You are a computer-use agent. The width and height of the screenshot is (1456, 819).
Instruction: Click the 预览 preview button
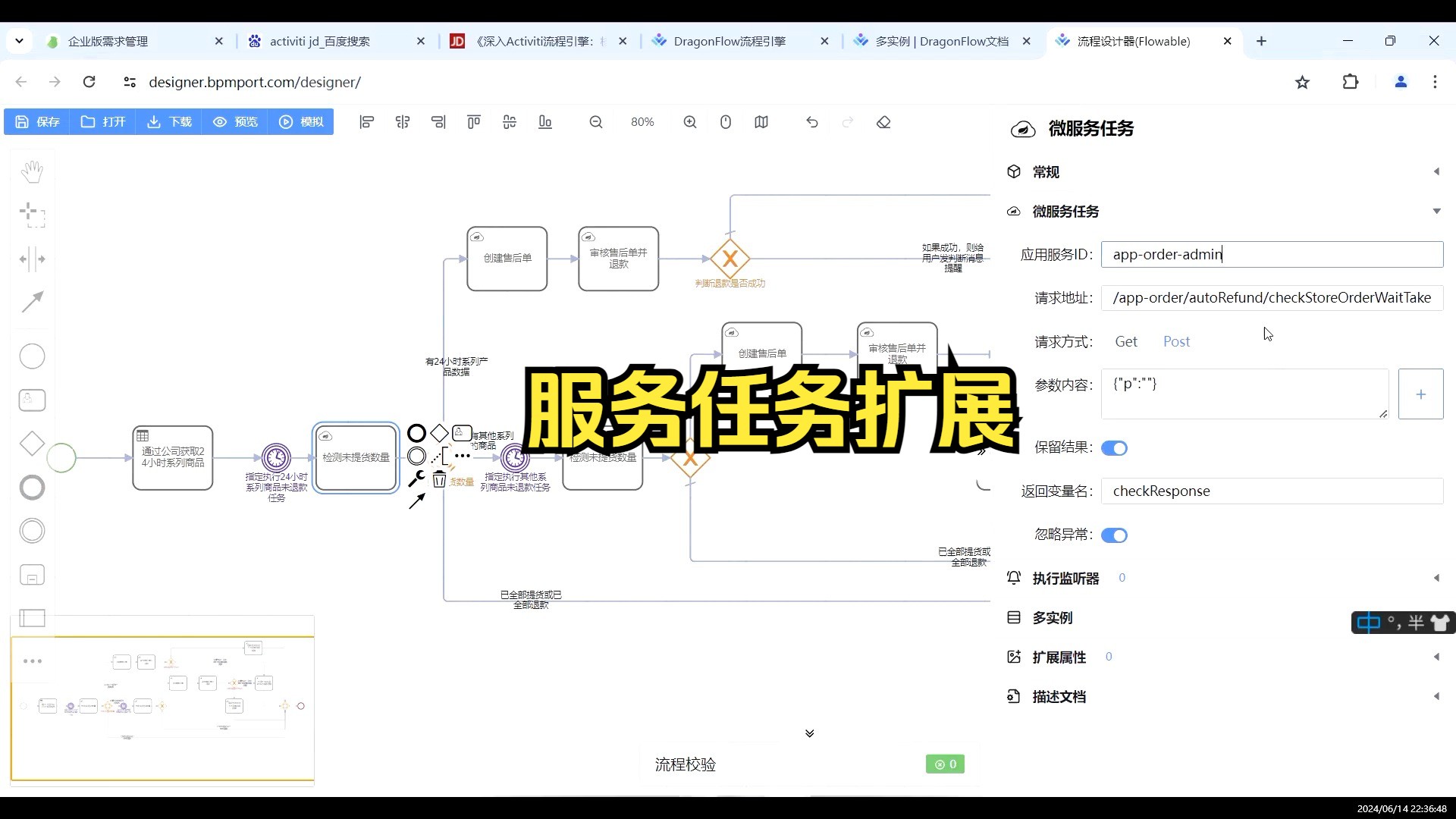tap(235, 122)
